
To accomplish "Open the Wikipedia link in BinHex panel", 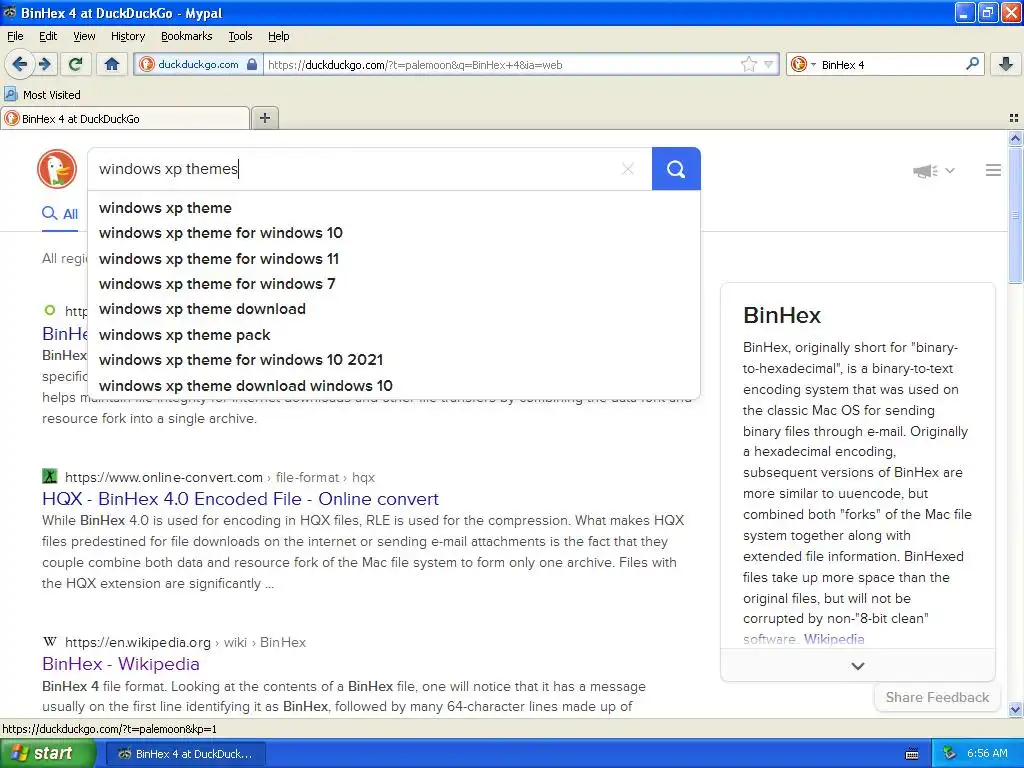I will 834,639.
